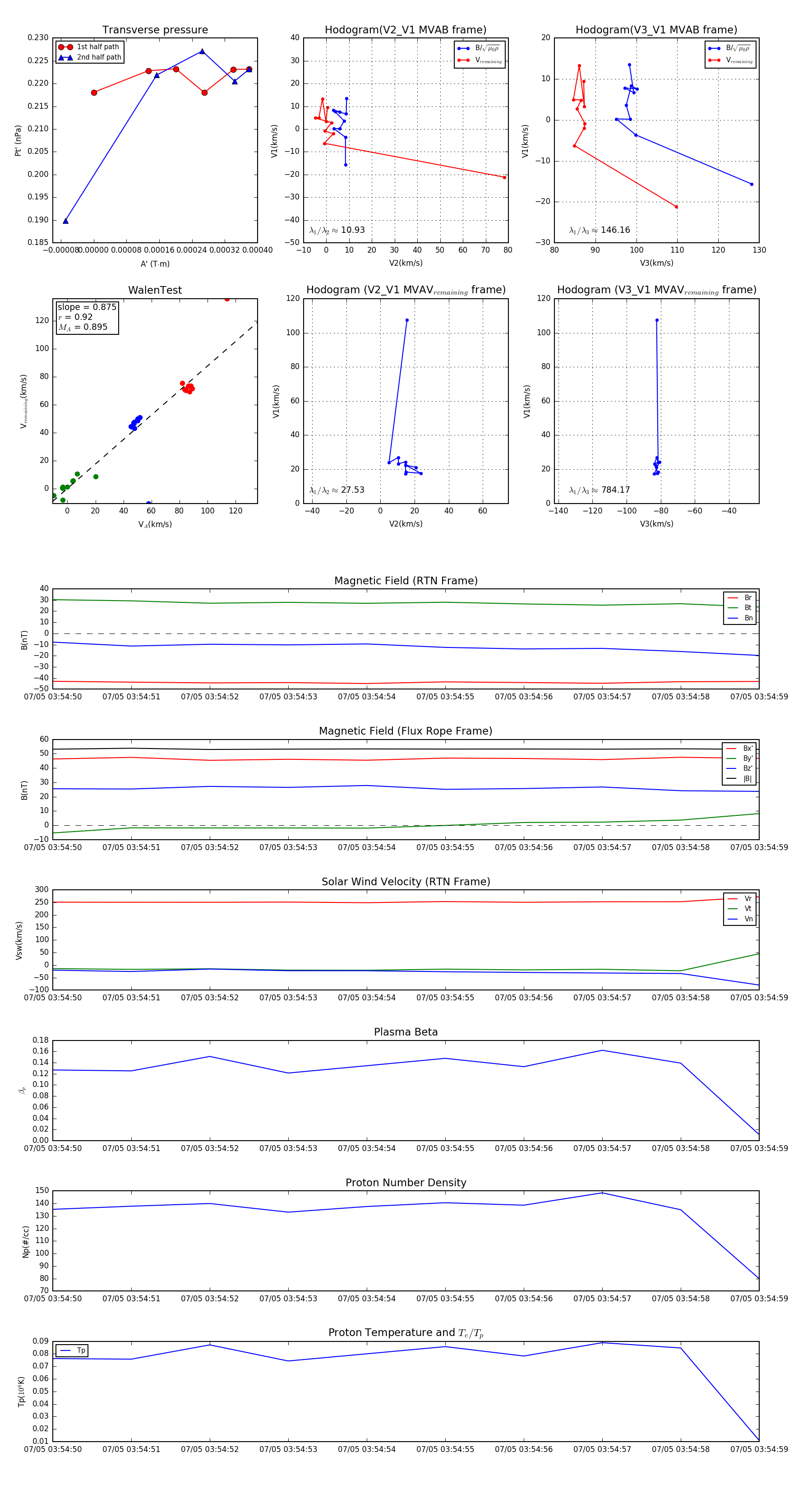Select the "Bx'" legend entry
This screenshot has height=1489, width=812.
(739, 749)
